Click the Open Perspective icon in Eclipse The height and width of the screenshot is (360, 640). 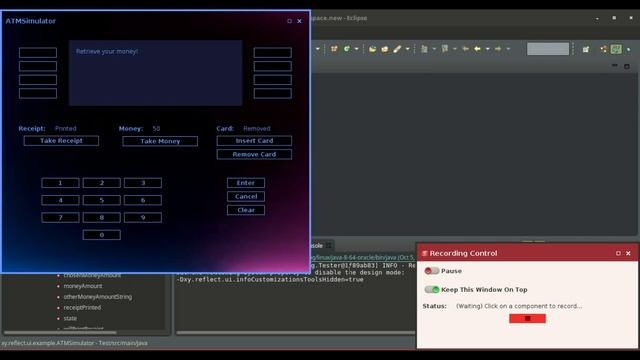[x=586, y=49]
